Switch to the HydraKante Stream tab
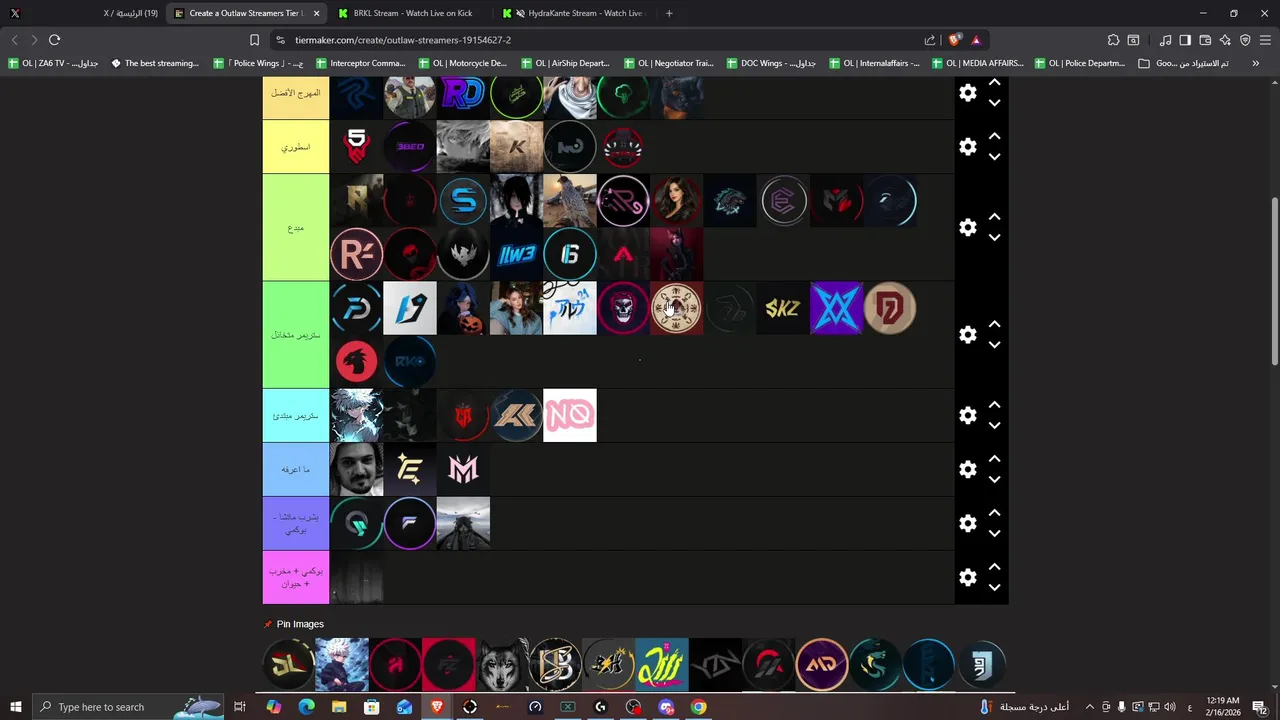This screenshot has height=720, width=1280. tap(575, 13)
